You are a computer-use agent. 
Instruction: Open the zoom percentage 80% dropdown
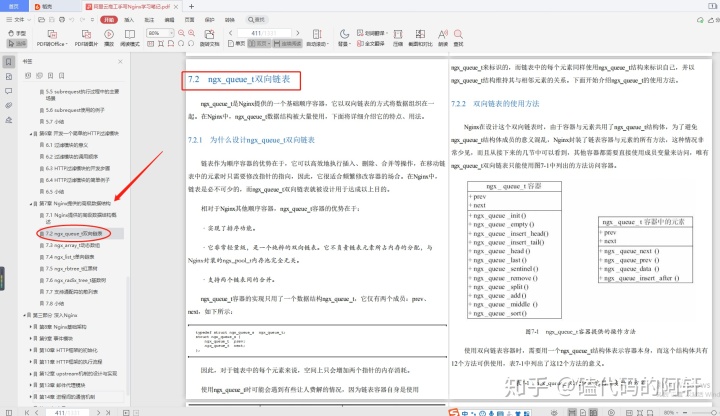coord(160,33)
